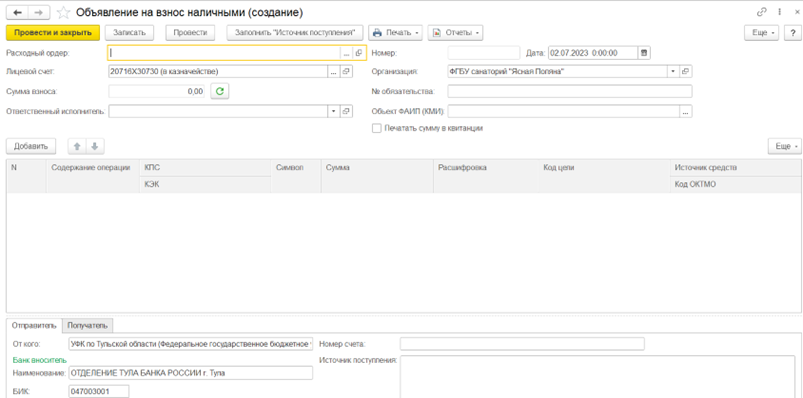The width and height of the screenshot is (803, 398).
Task: Click the № обязательства field
Action: click(x=569, y=91)
